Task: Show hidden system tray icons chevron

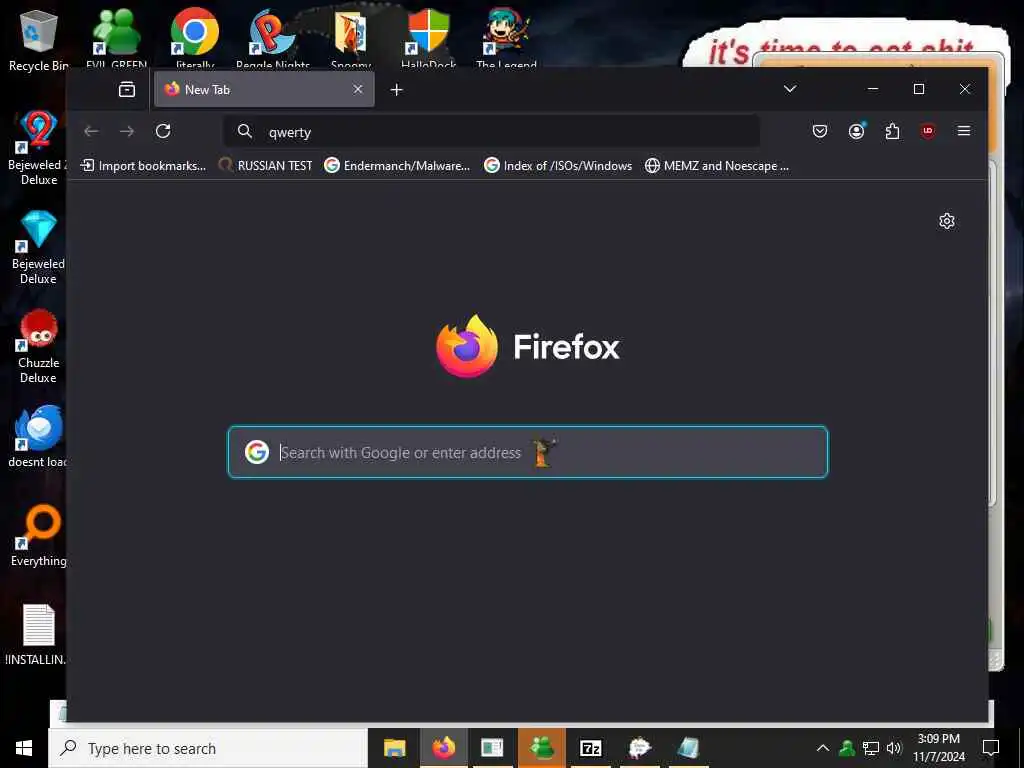Action: click(823, 748)
